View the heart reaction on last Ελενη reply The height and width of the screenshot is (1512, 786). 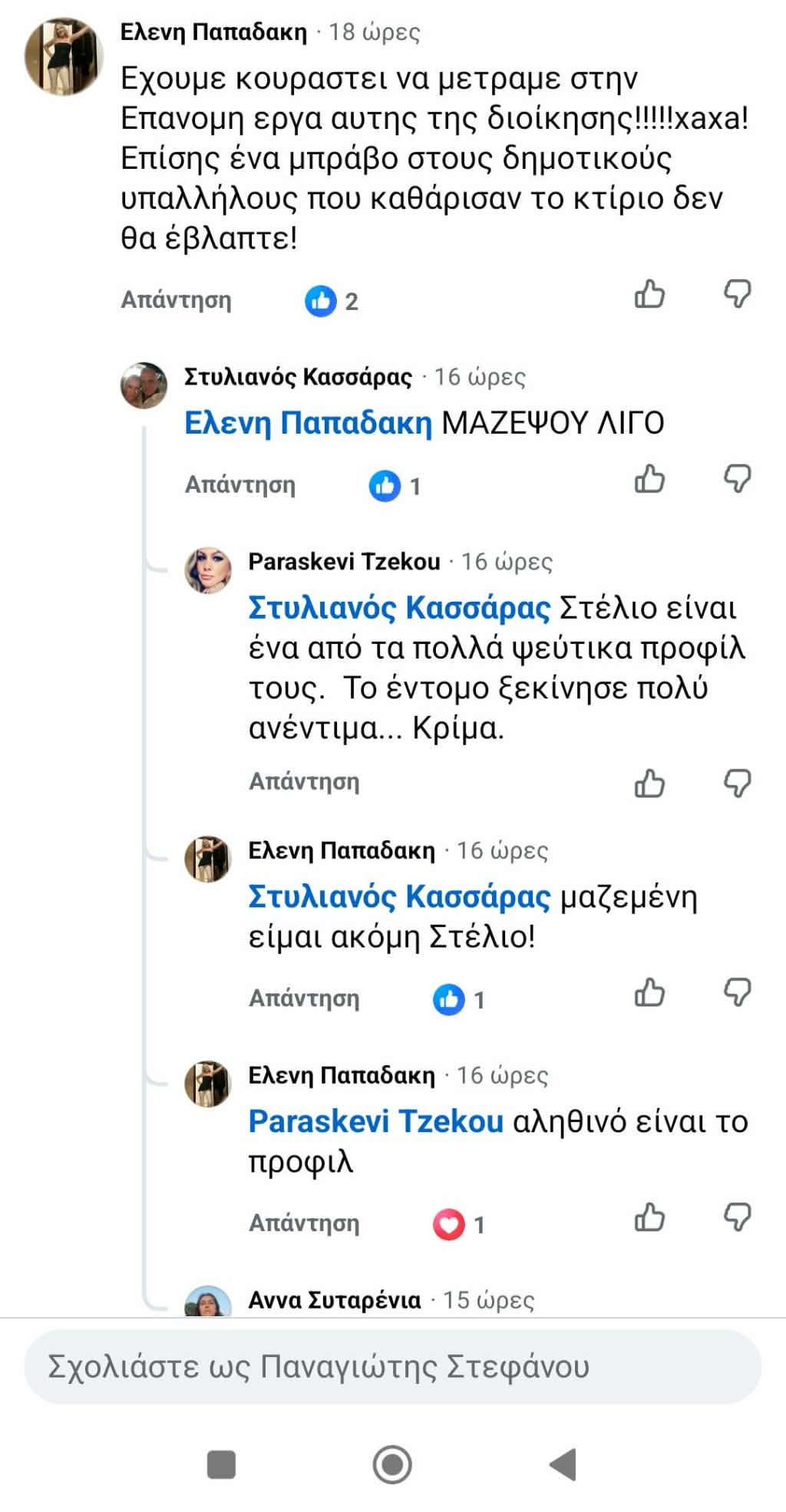click(x=459, y=1225)
